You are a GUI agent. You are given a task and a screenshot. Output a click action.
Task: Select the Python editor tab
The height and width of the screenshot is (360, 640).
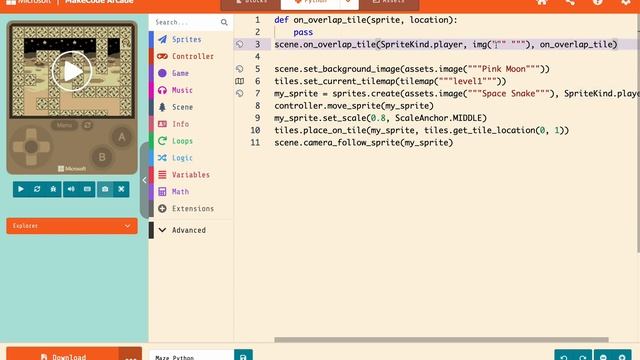coord(310,3)
